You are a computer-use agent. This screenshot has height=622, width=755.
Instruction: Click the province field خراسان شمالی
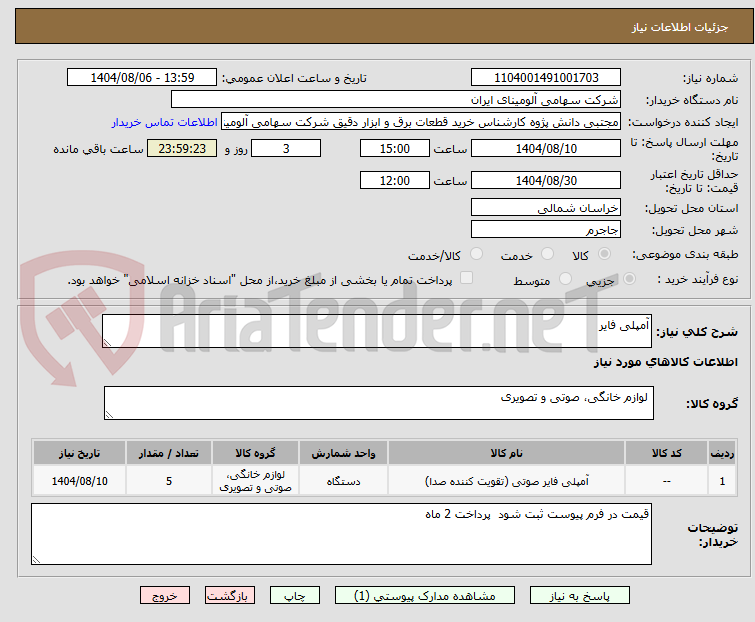tap(546, 207)
